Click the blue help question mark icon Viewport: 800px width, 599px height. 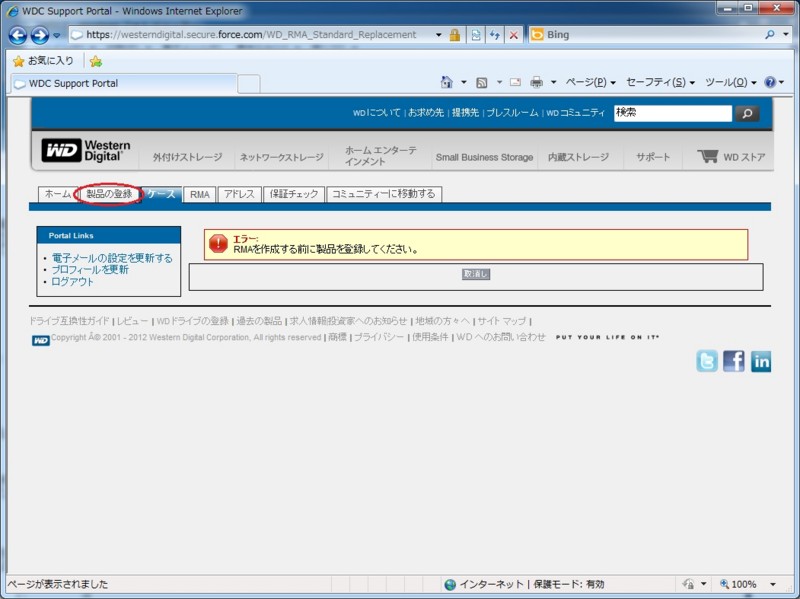[x=770, y=82]
